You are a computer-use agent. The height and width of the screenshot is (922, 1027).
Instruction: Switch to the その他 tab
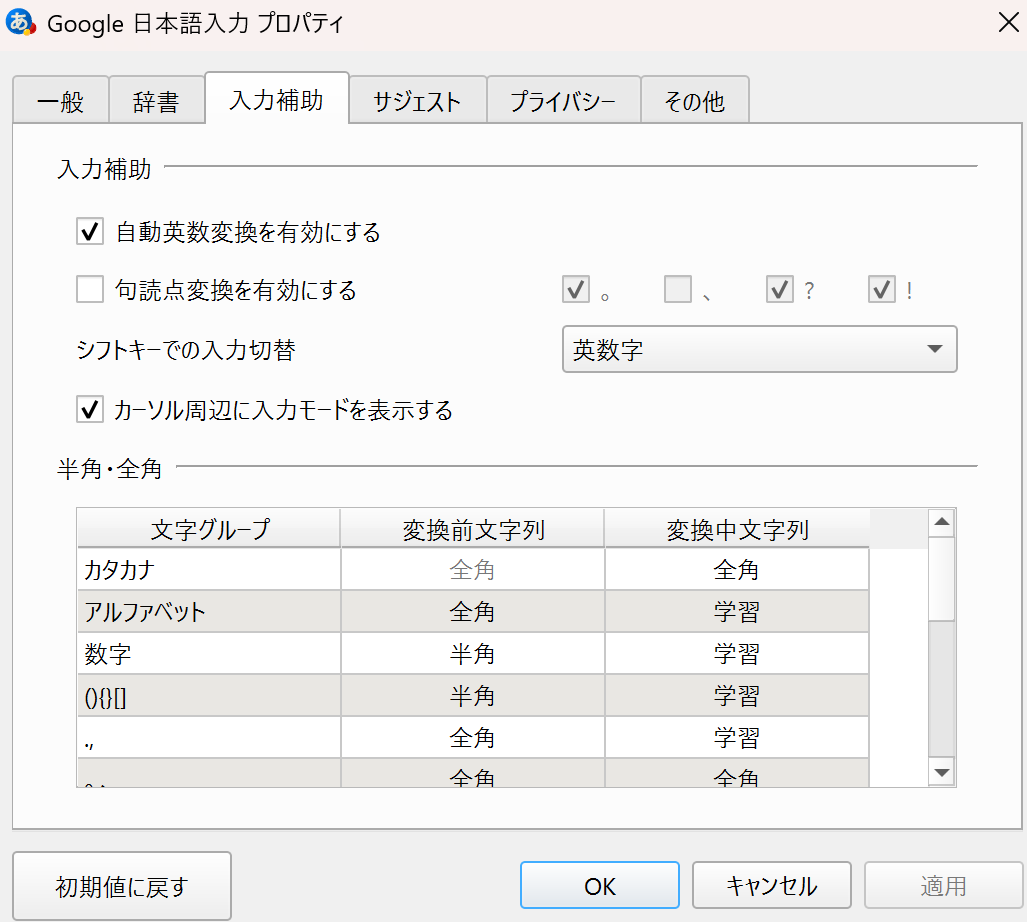tap(694, 101)
